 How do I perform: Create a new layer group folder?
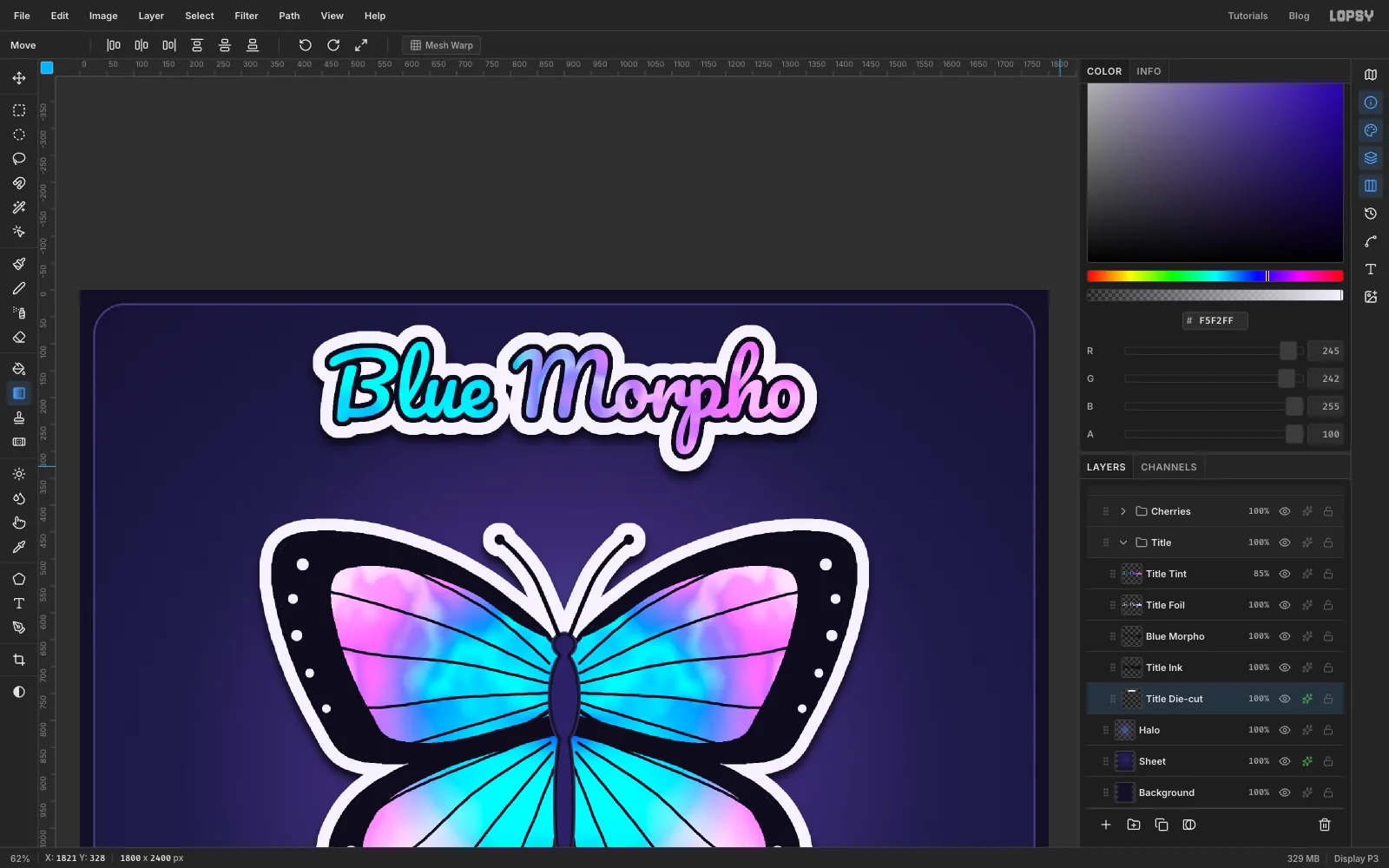click(x=1134, y=825)
